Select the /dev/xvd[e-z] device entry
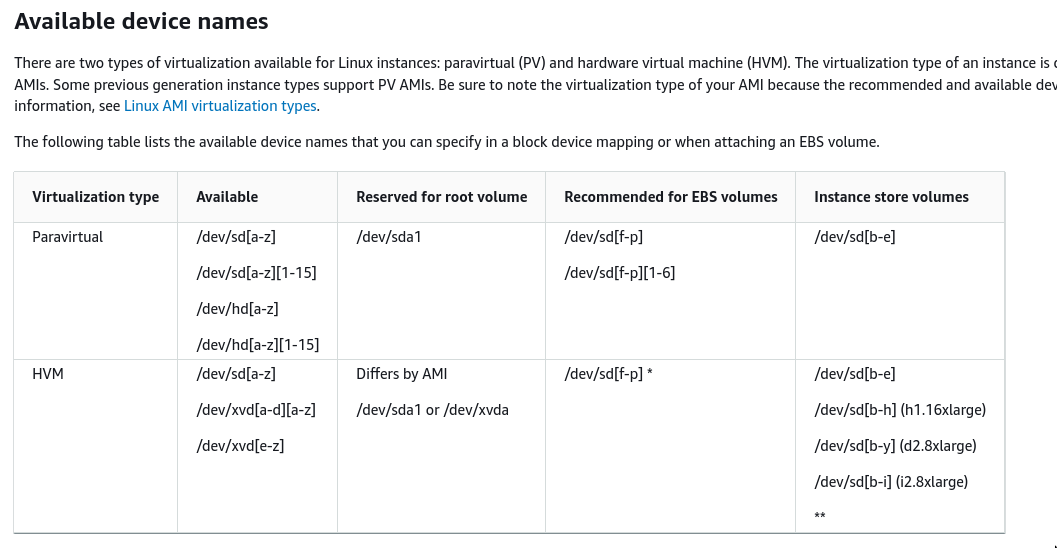The height and width of the screenshot is (548, 1057). [240, 446]
